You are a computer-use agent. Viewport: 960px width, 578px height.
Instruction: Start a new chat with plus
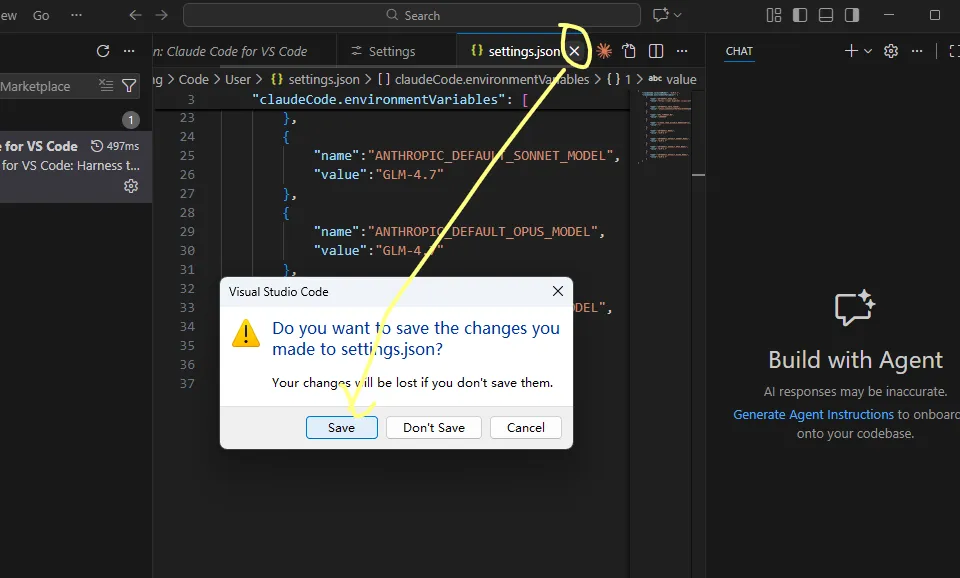(851, 51)
